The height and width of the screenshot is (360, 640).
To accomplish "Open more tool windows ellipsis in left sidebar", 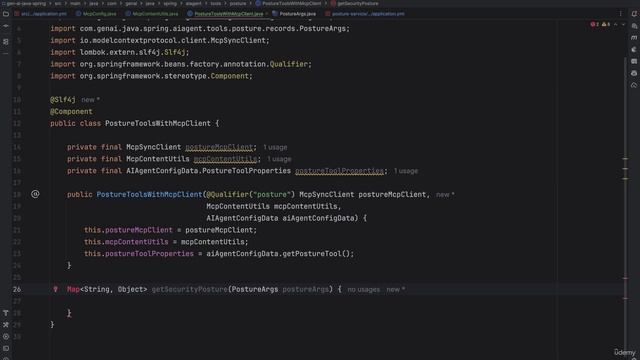I will (x=6, y=53).
